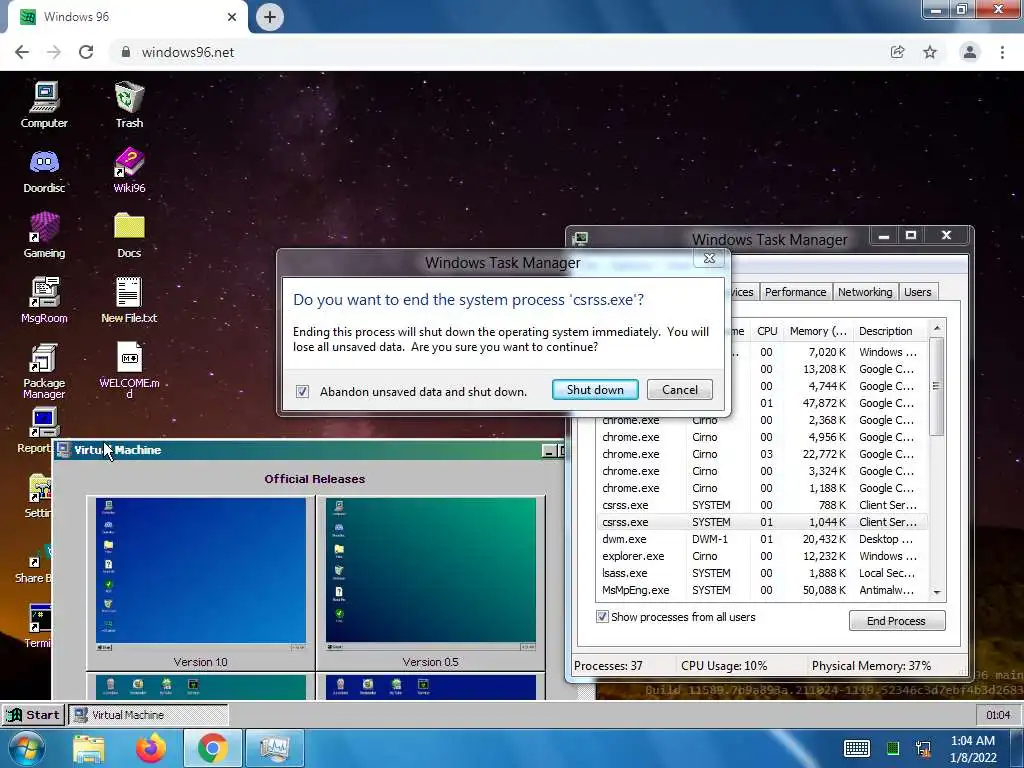Screen dimensions: 1024x768
Task: Click the Windows 96 taskbar clock 01:04
Action: [997, 714]
